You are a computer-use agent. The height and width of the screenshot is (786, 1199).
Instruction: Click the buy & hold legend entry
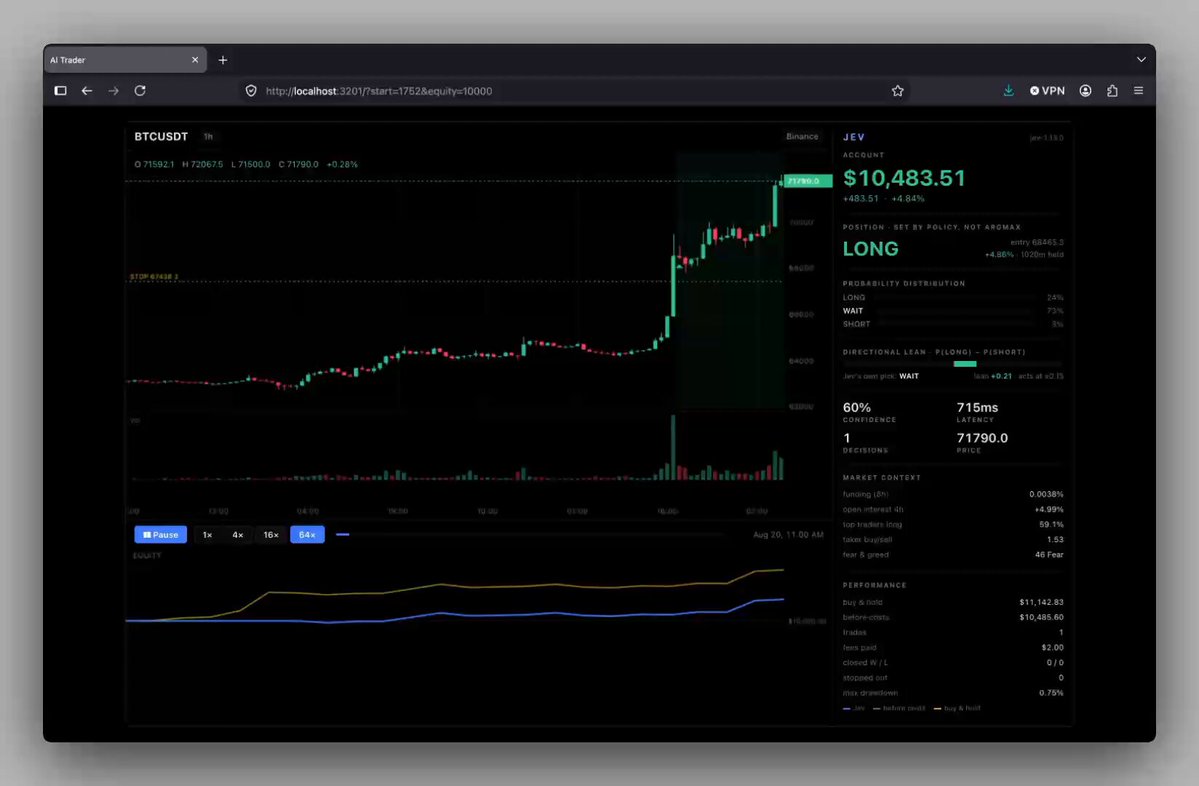click(x=957, y=709)
